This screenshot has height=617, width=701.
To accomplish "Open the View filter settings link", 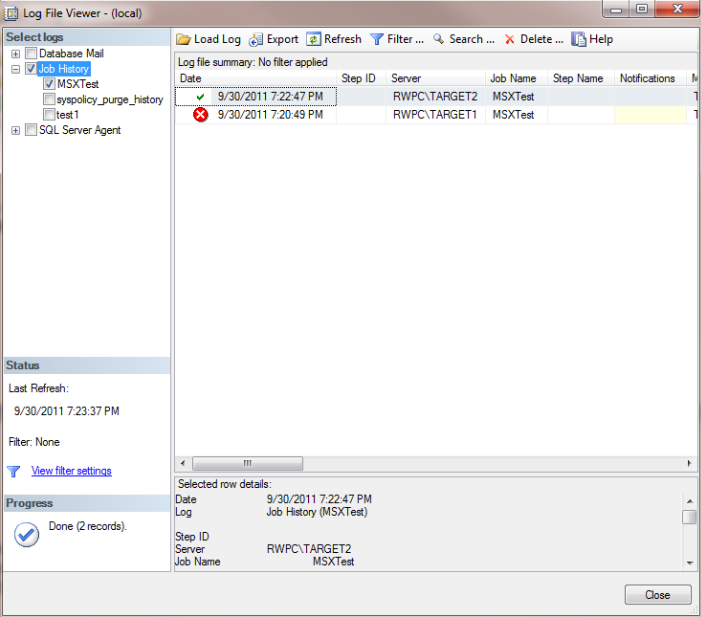I will point(71,471).
